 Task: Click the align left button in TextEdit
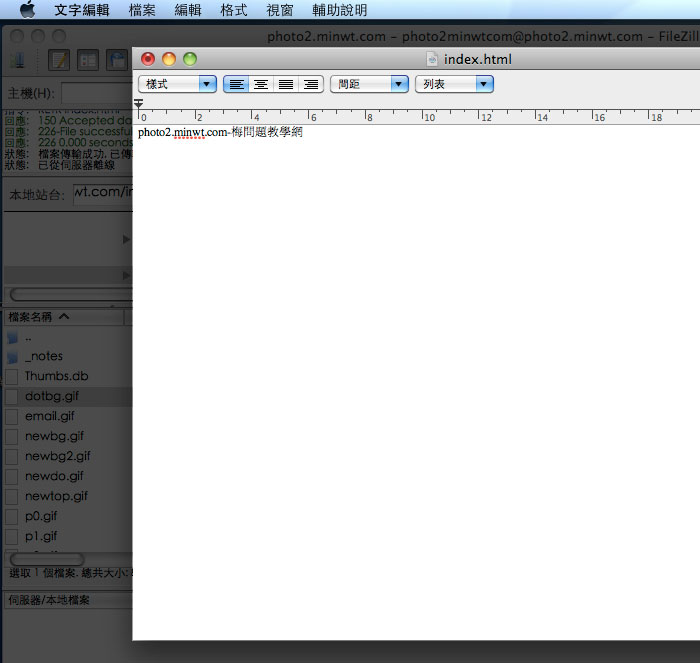pyautogui.click(x=236, y=84)
